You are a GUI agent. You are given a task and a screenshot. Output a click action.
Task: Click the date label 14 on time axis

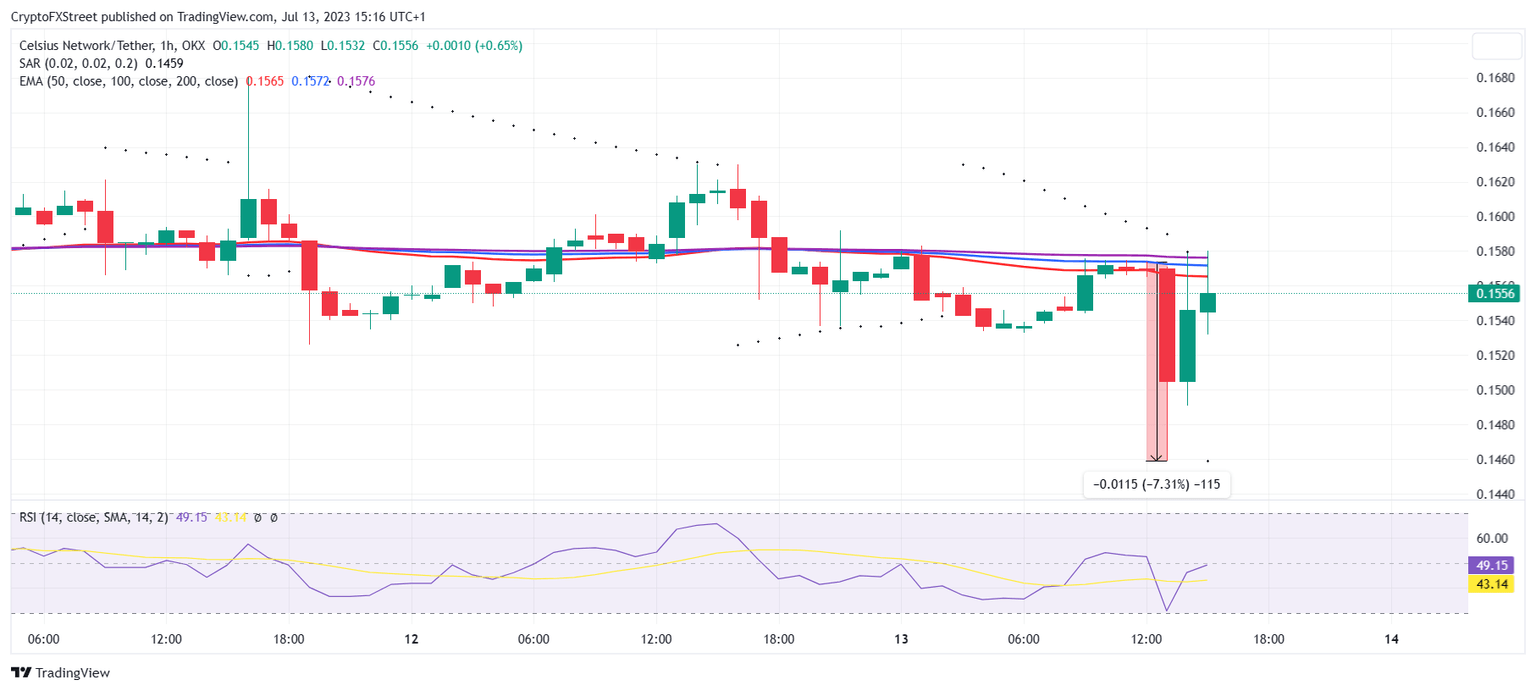click(x=1391, y=639)
